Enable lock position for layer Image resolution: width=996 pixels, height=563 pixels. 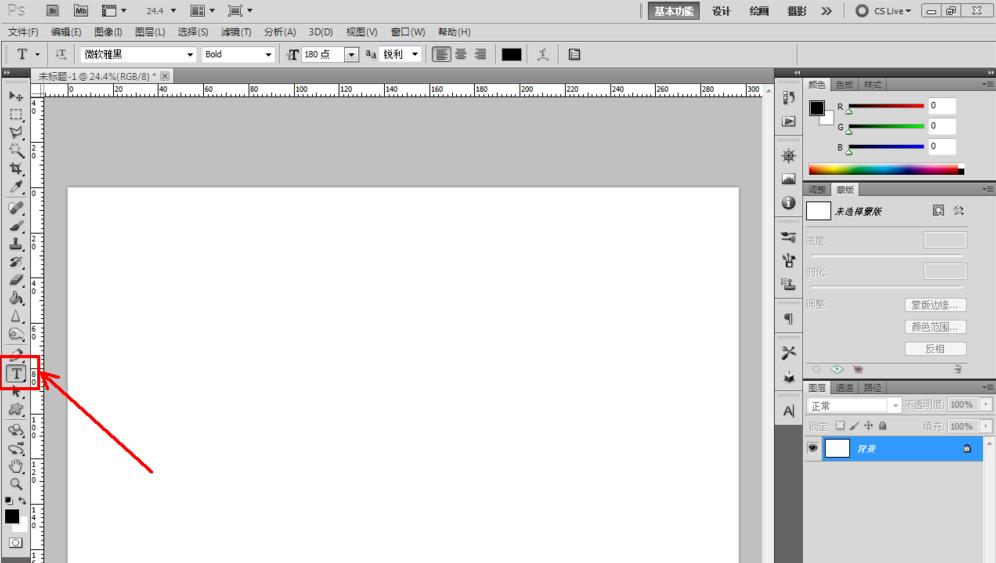[868, 426]
